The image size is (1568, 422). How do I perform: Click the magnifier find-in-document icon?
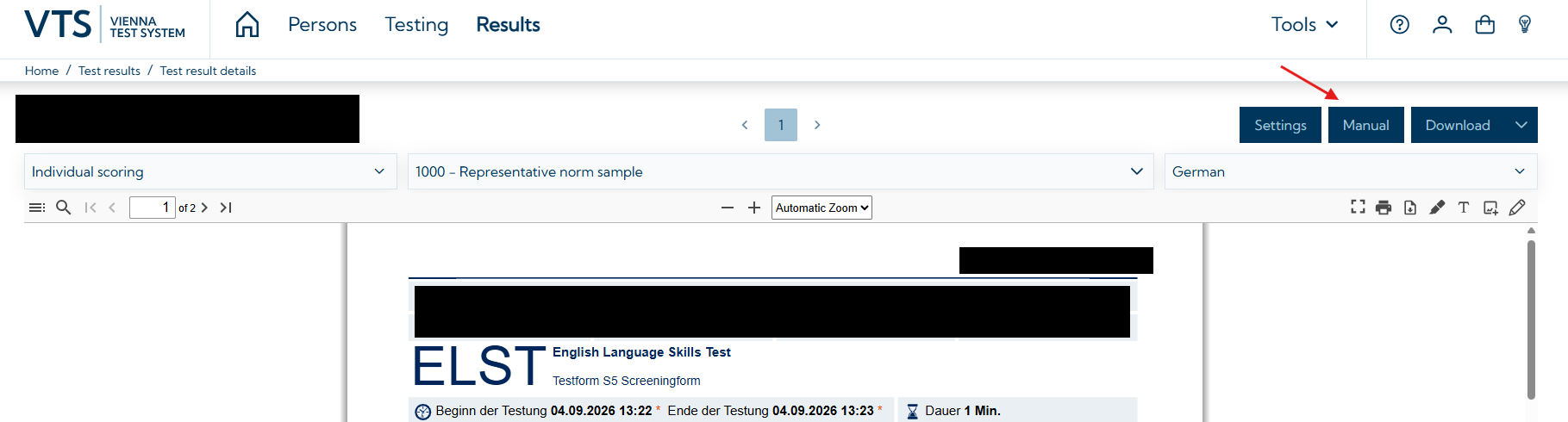tap(63, 208)
